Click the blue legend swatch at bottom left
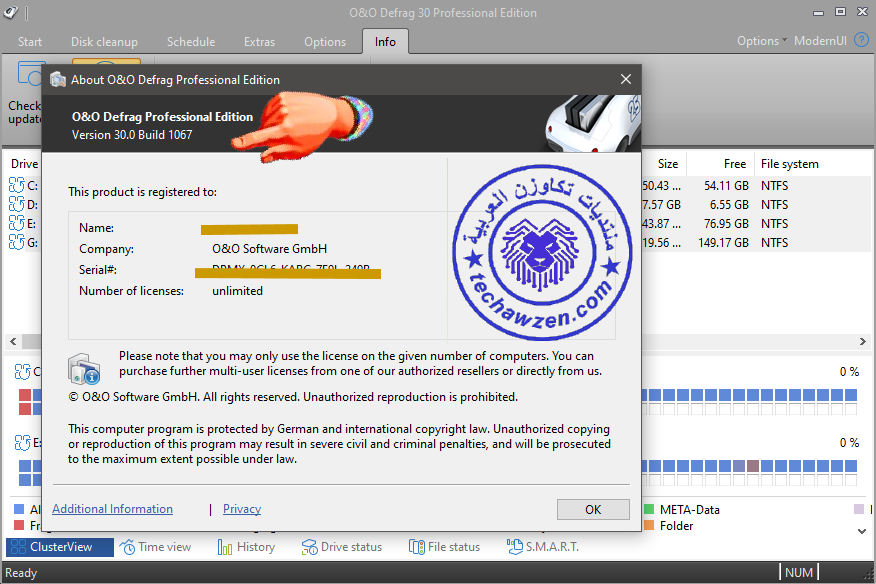The height and width of the screenshot is (584, 876). click(x=19, y=509)
